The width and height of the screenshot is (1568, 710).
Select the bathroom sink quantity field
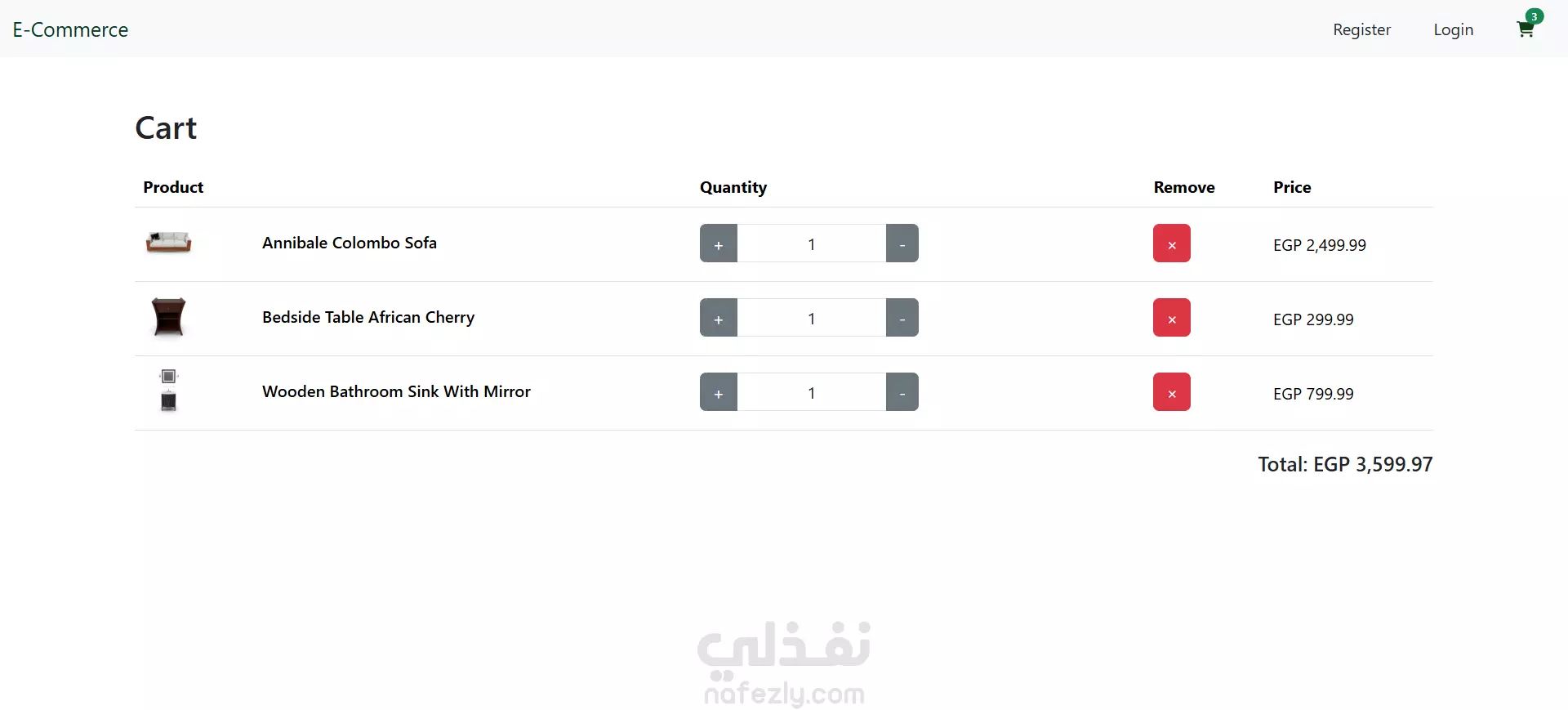pos(812,392)
